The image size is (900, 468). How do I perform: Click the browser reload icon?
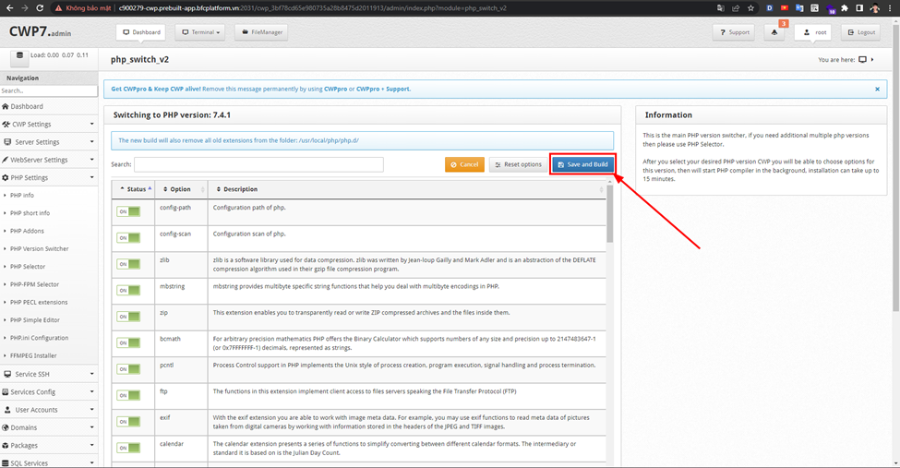click(40, 8)
